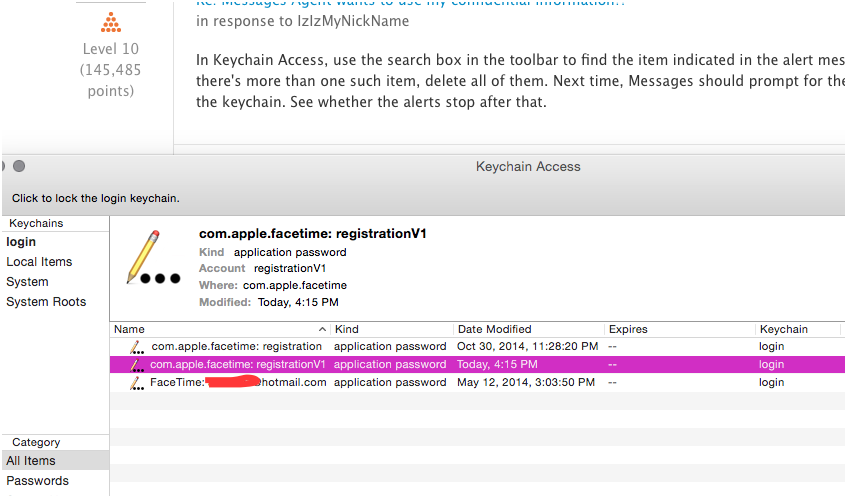Click the Oct 30, 2014, 11:28:20 PM date cell
845x496 pixels.
(x=528, y=347)
